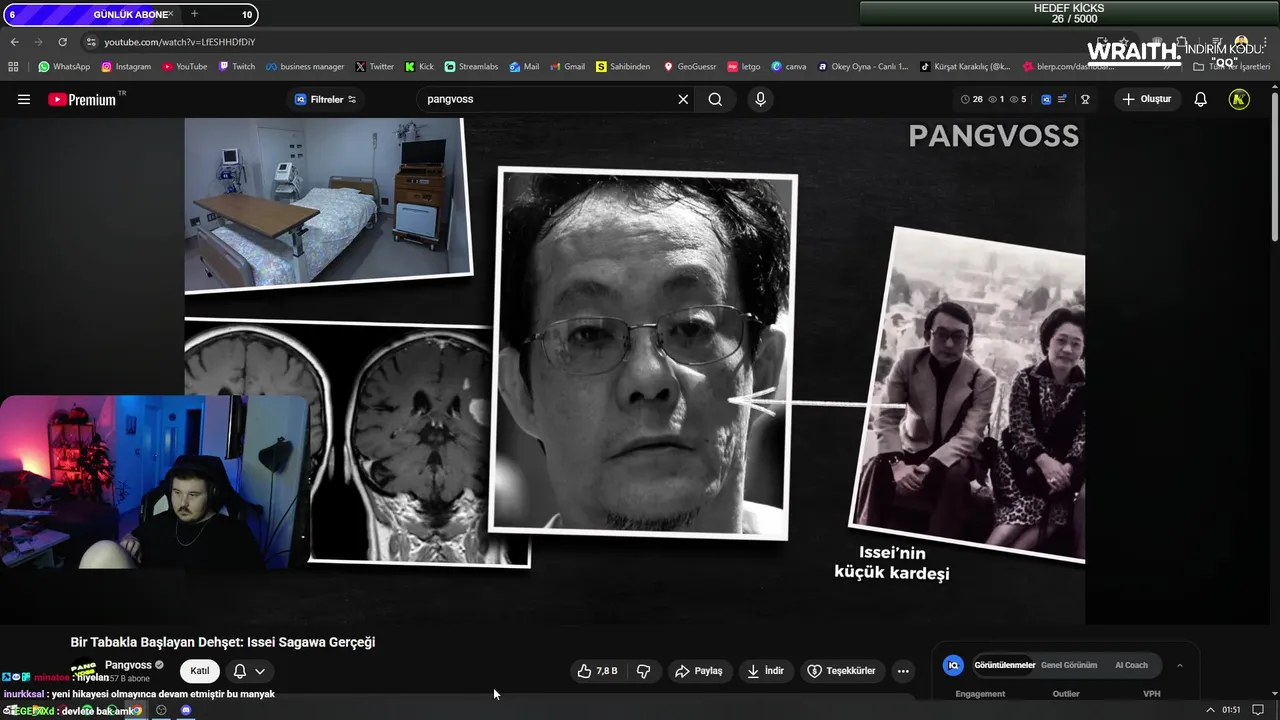1280x720 pixels.
Task: Select the AI Coach tab
Action: [1131, 665]
